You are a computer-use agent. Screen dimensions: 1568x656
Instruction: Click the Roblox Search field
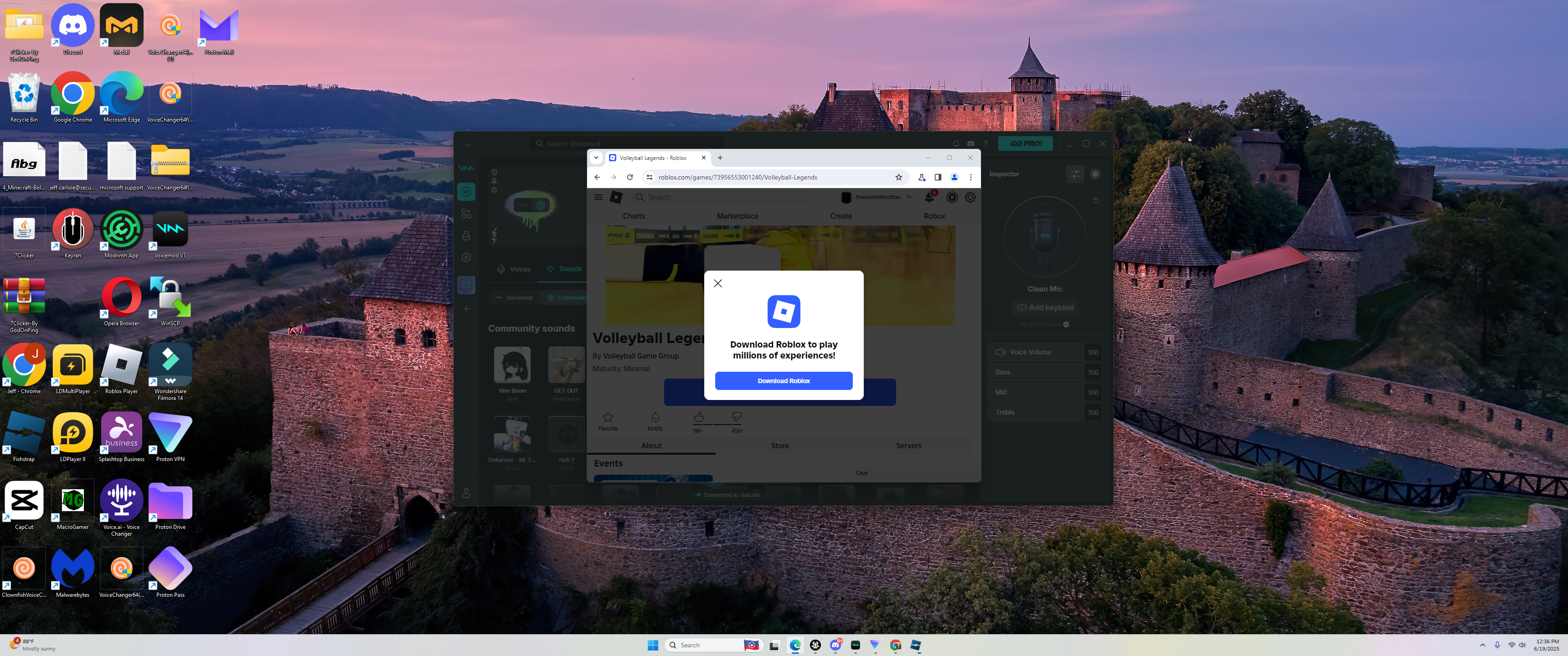point(718,197)
